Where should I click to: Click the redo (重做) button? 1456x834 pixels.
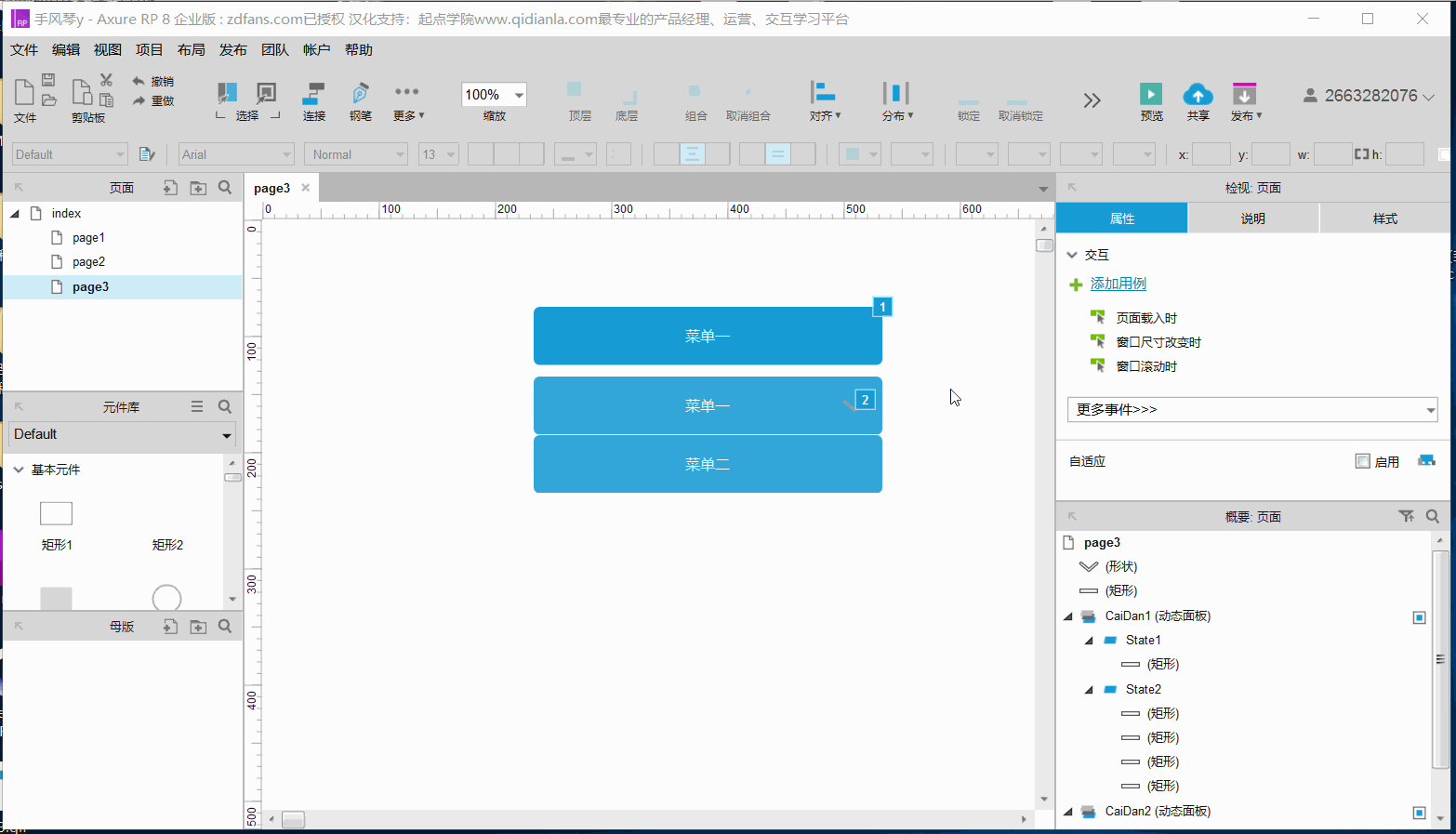coord(153,100)
